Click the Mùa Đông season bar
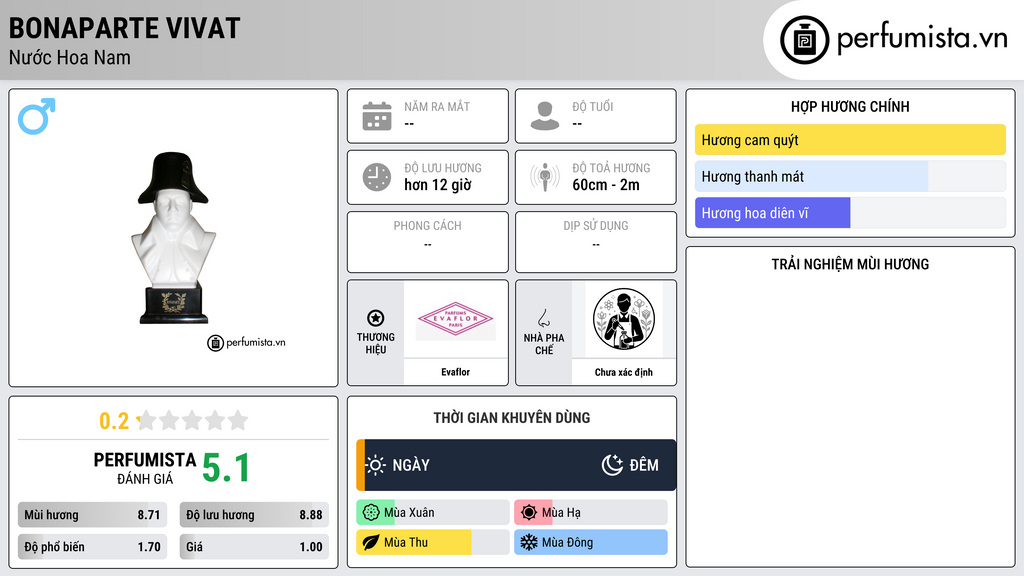Screen dimensions: 1024x576 click(x=591, y=543)
